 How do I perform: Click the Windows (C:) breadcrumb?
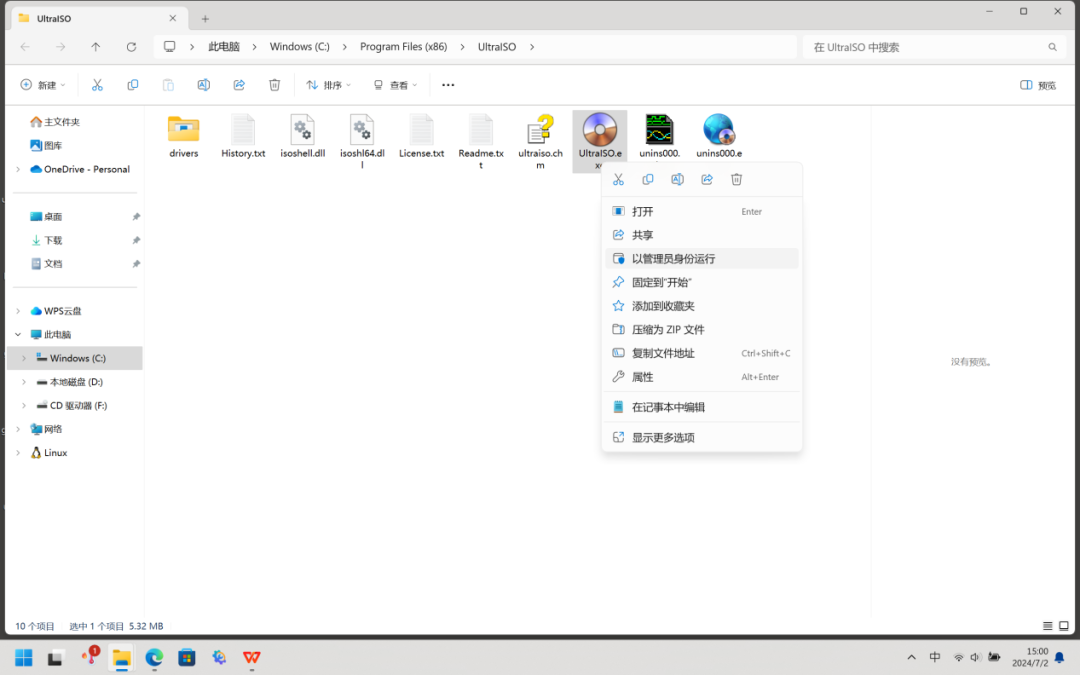pyautogui.click(x=300, y=47)
